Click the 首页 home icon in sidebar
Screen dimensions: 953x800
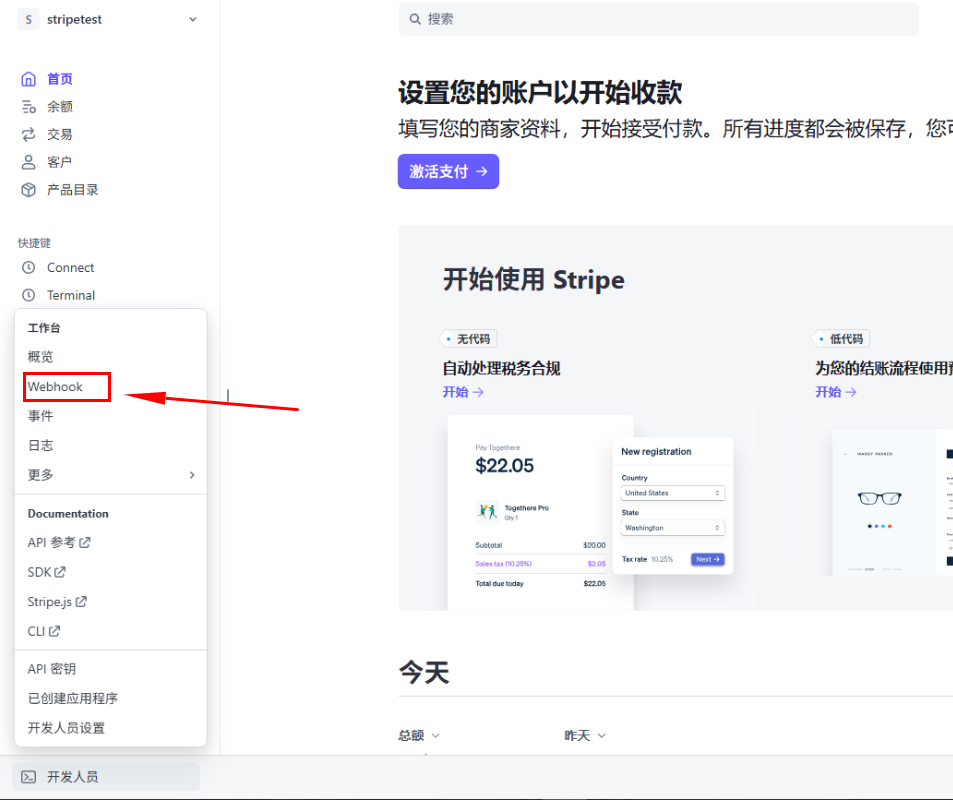tap(29, 79)
